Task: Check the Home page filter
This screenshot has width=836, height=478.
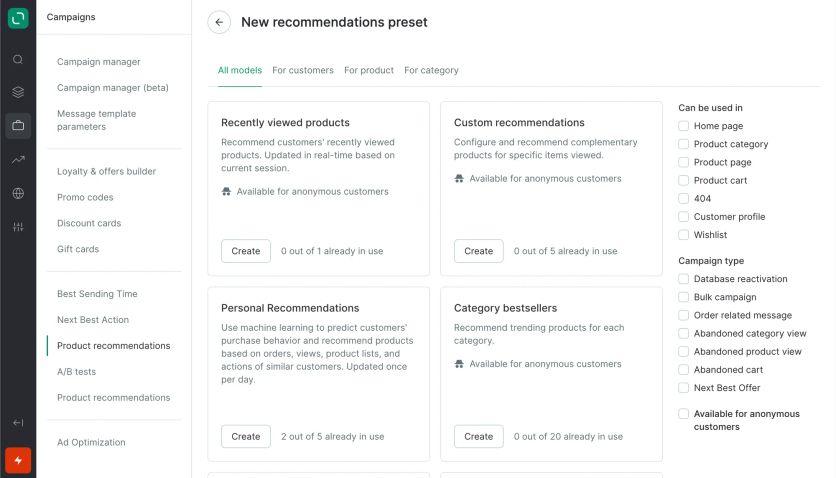Action: point(684,126)
